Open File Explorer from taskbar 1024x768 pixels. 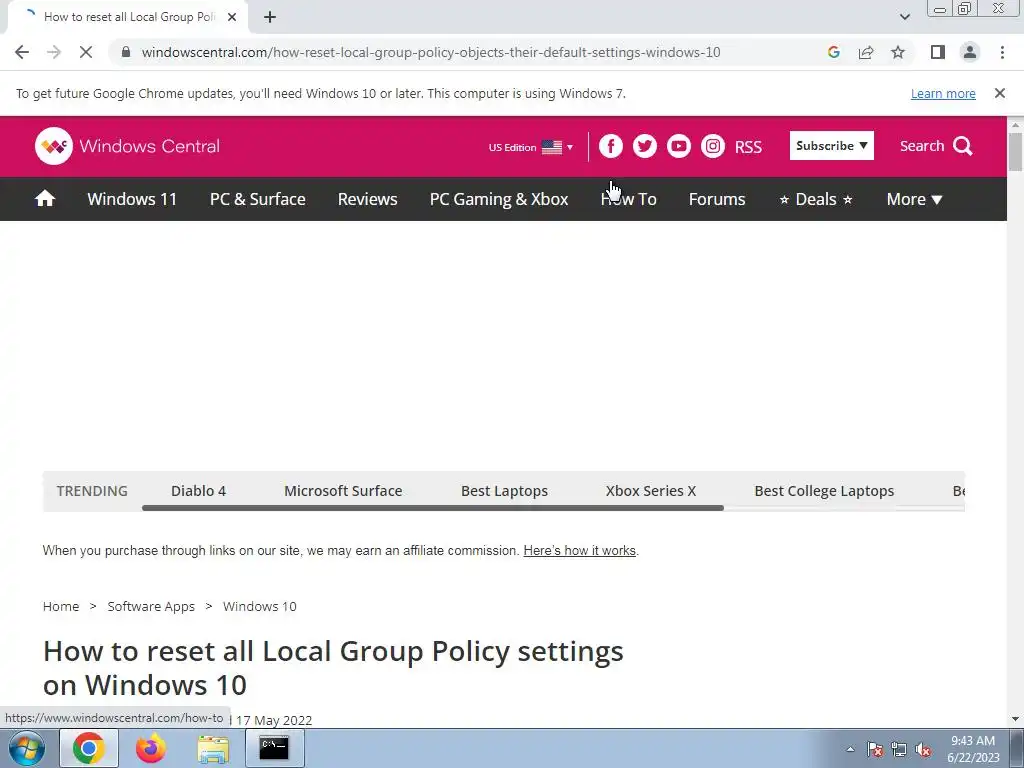coord(213,748)
